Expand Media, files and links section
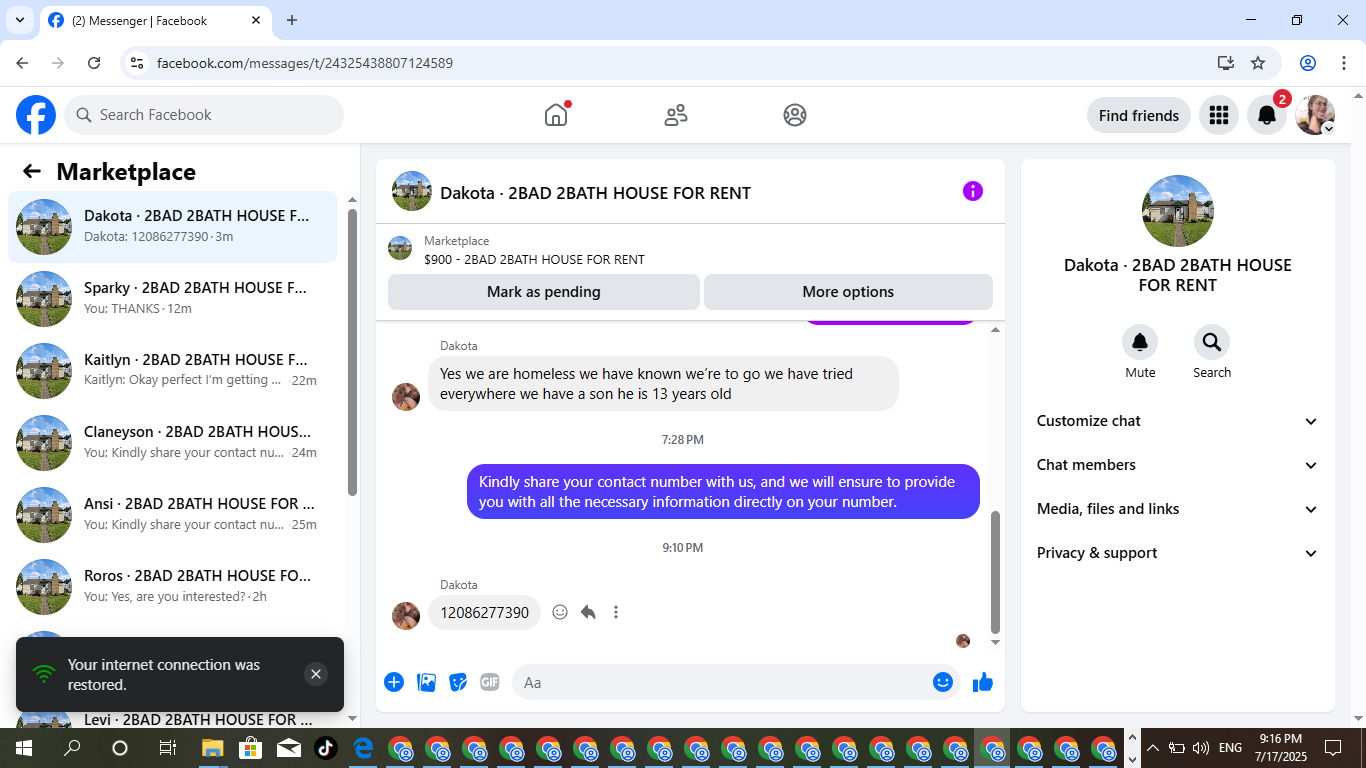 pos(1177,509)
